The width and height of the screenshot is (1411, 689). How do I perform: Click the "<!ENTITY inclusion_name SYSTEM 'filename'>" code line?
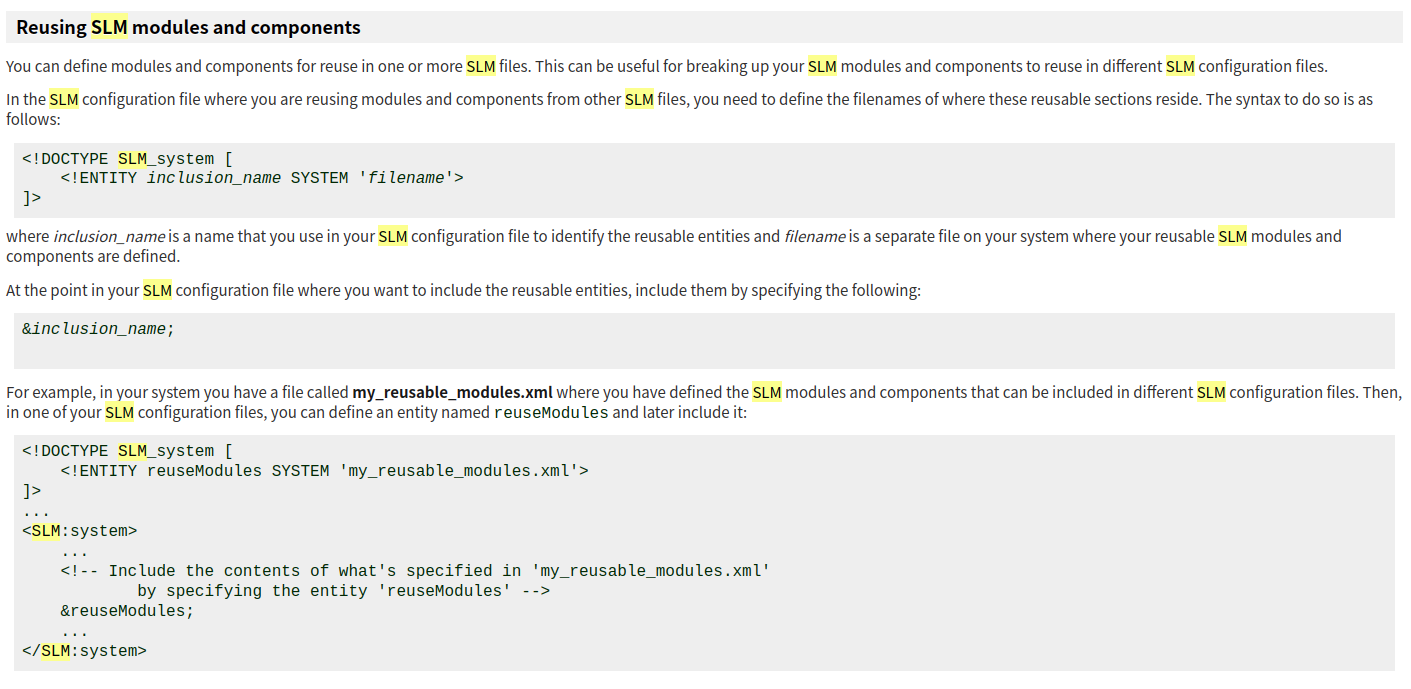pos(261,178)
